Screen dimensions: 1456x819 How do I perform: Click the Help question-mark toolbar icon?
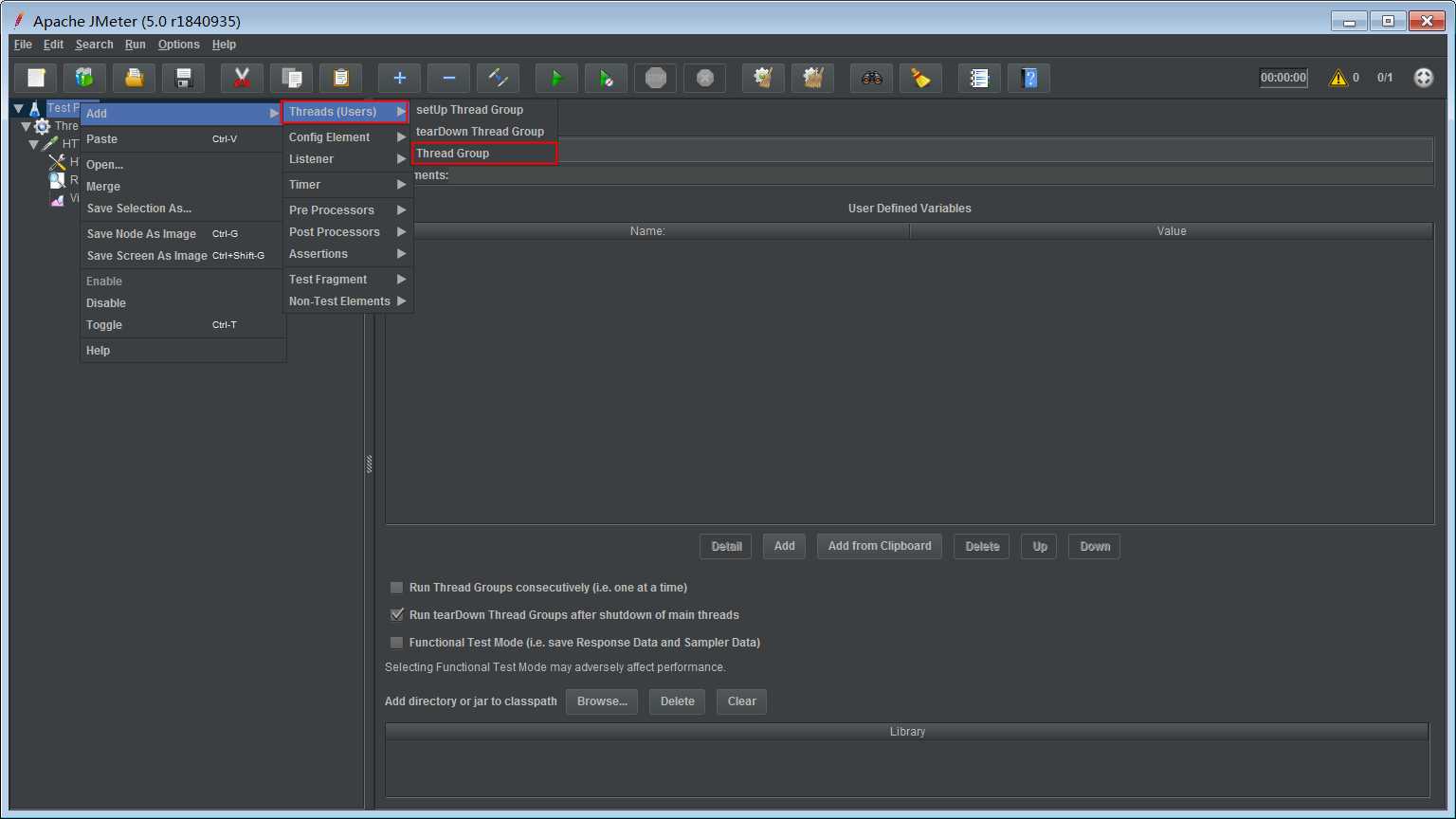point(1029,78)
